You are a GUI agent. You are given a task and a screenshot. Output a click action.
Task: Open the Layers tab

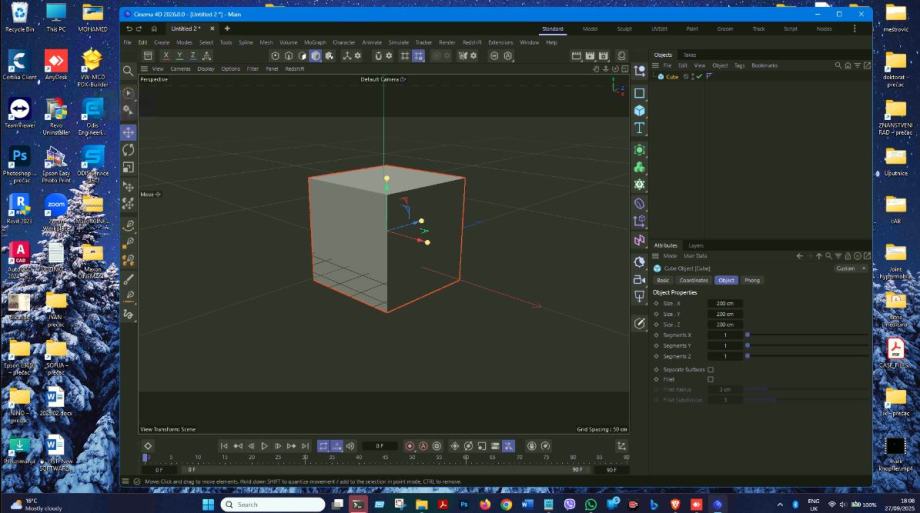pos(696,245)
